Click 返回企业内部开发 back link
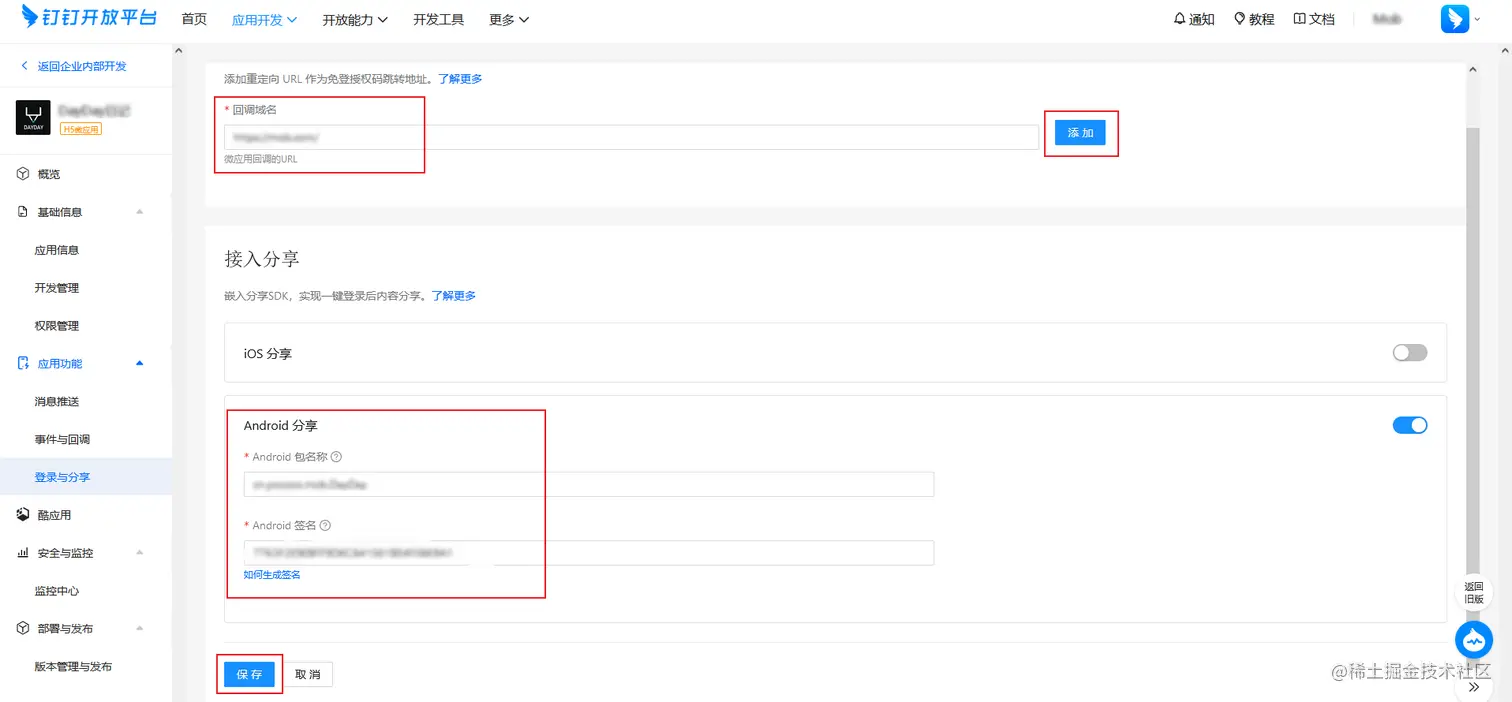This screenshot has height=702, width=1512. click(x=74, y=66)
